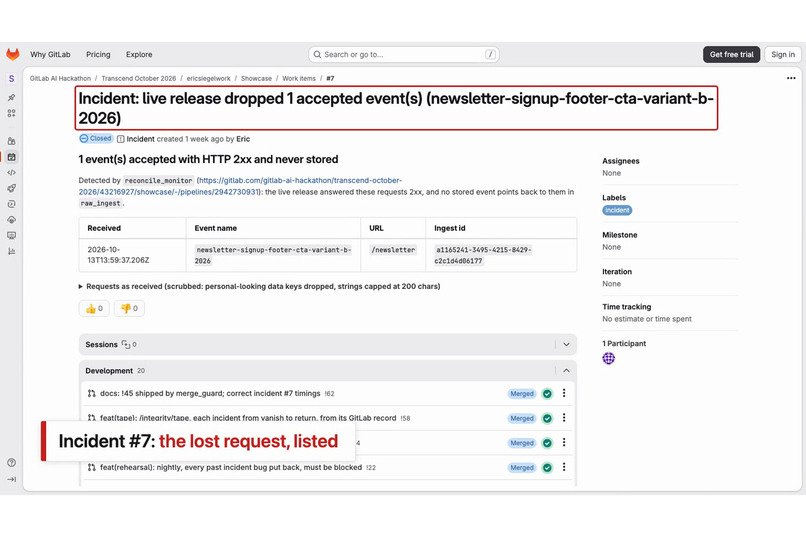806x537 pixels.
Task: Click the Closed status badge
Action: click(x=96, y=139)
